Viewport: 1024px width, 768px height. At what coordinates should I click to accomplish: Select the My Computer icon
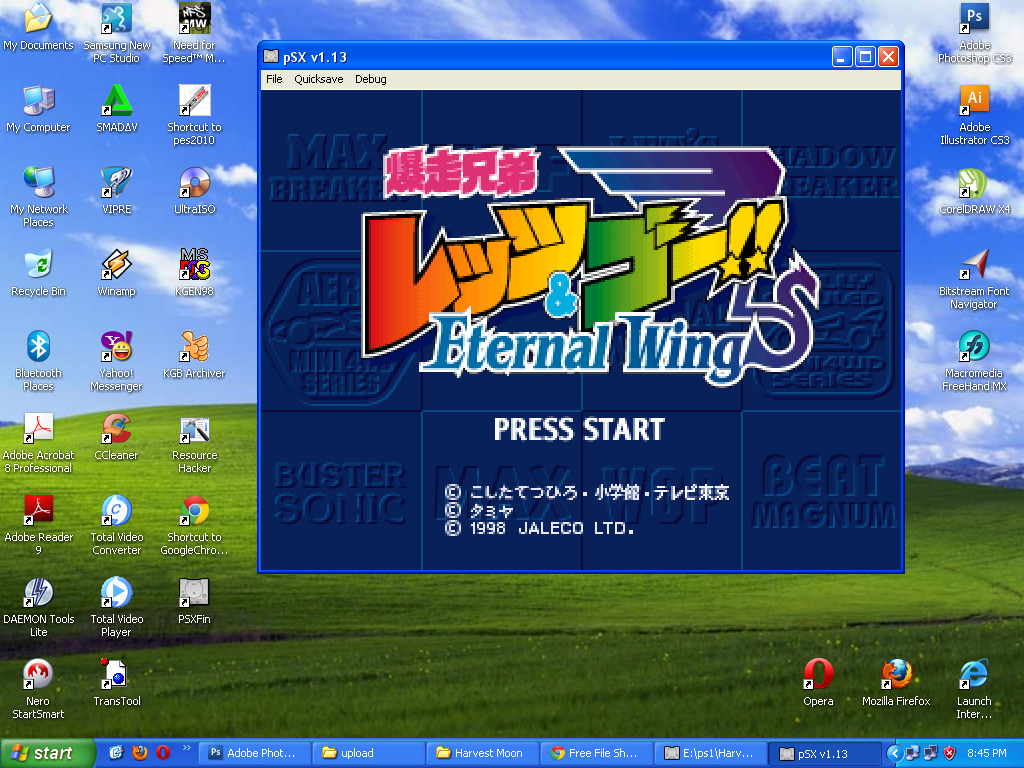tap(38, 108)
